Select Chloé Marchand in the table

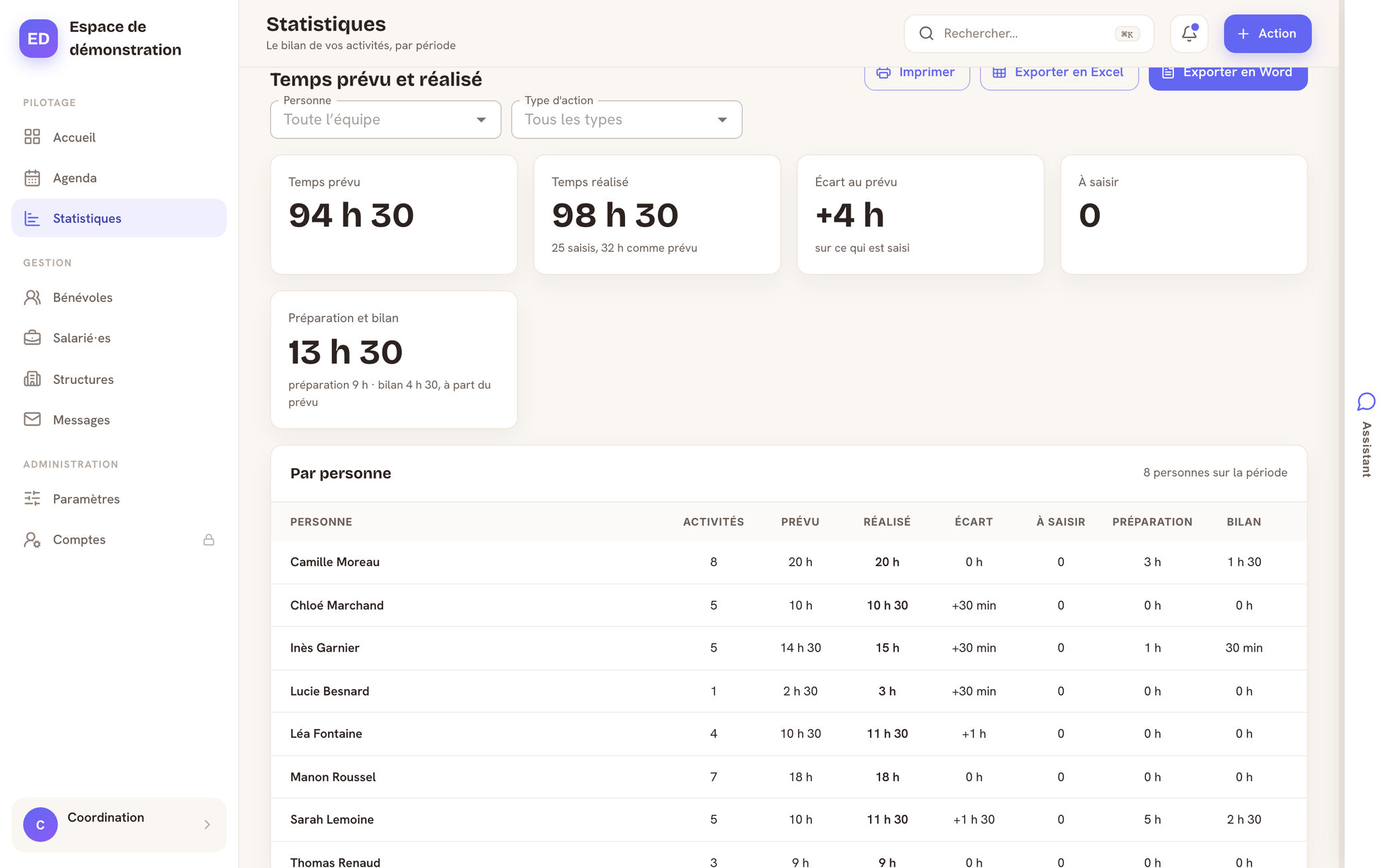(337, 606)
